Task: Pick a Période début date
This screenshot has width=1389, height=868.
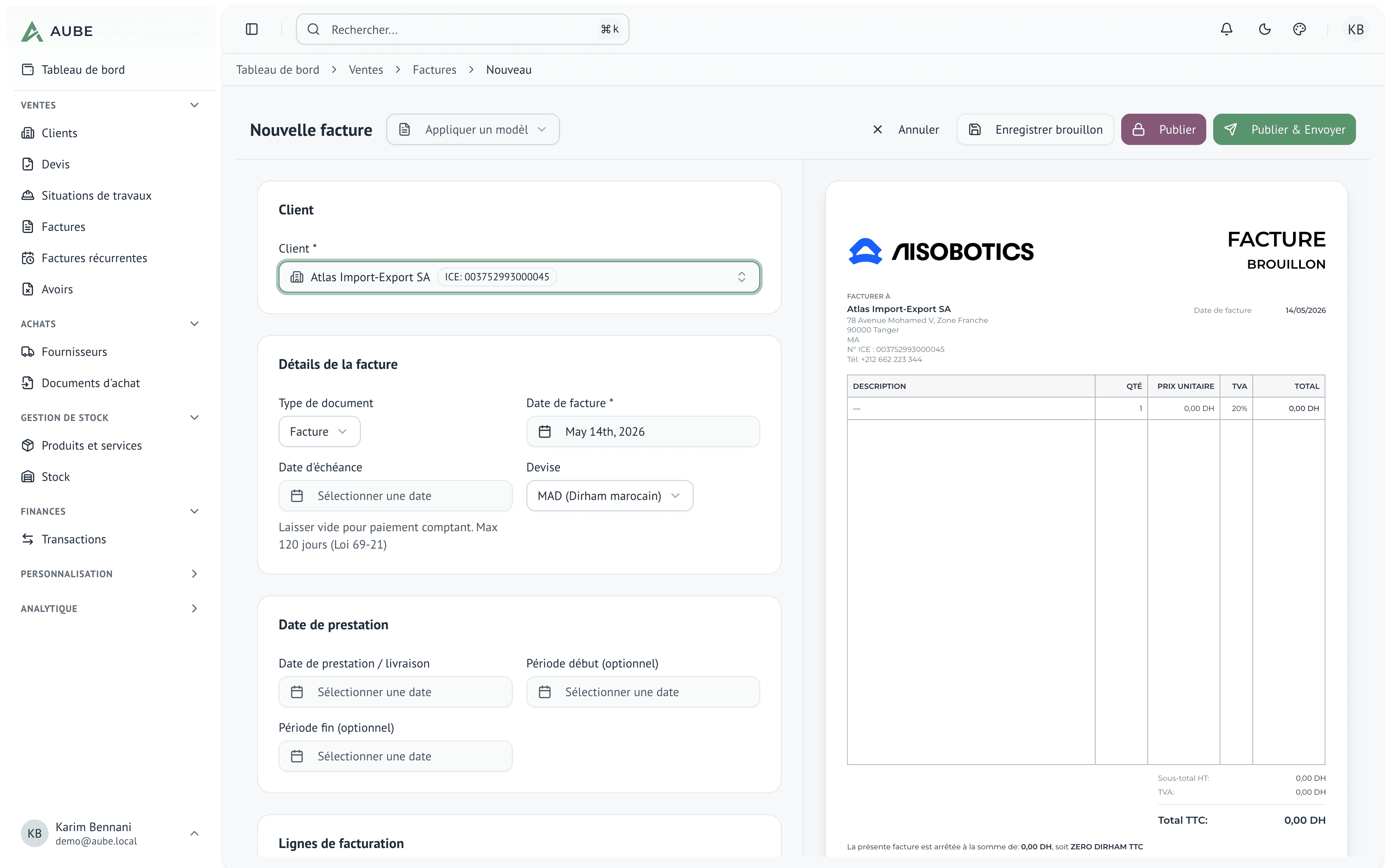Action: pos(643,692)
